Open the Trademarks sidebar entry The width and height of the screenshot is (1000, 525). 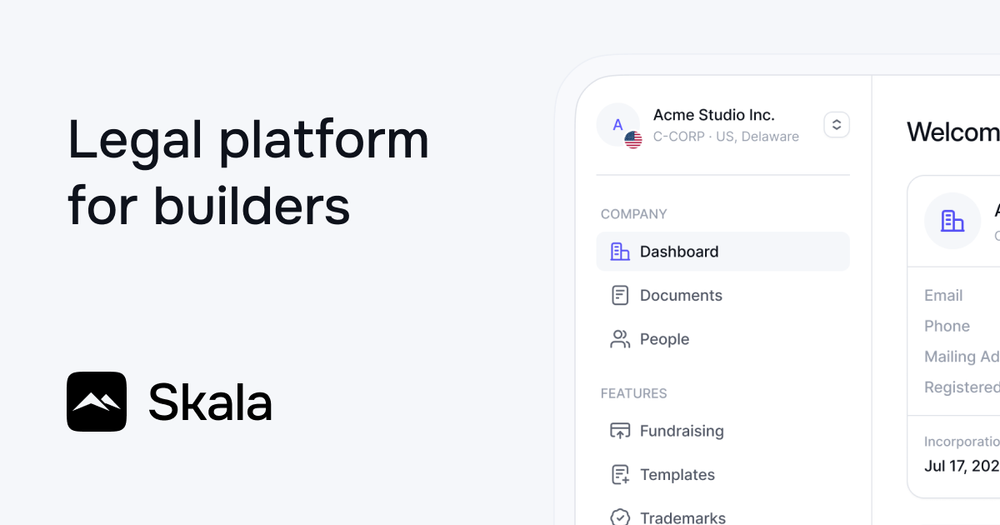pos(723,517)
